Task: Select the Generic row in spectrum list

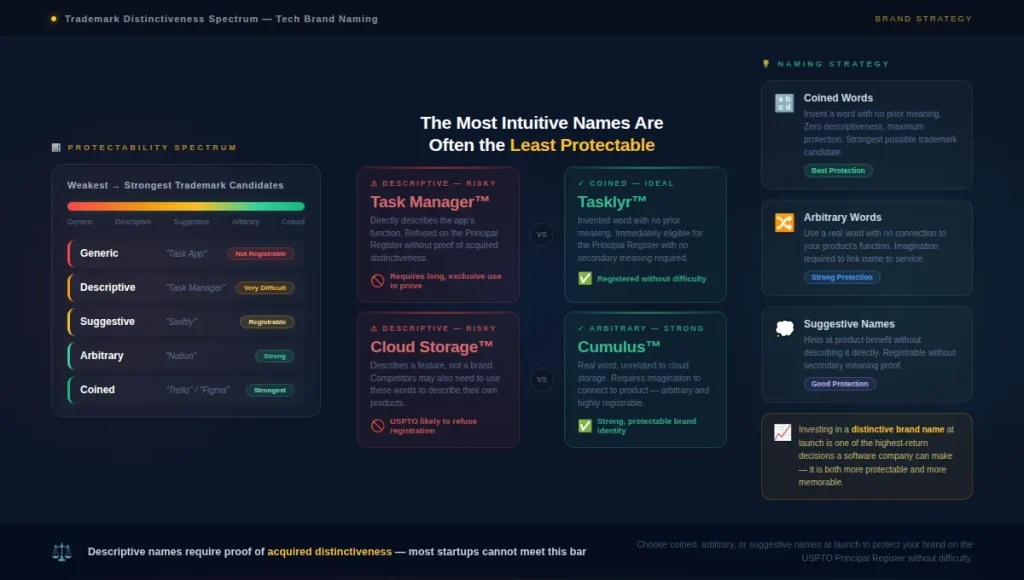Action: pos(185,253)
